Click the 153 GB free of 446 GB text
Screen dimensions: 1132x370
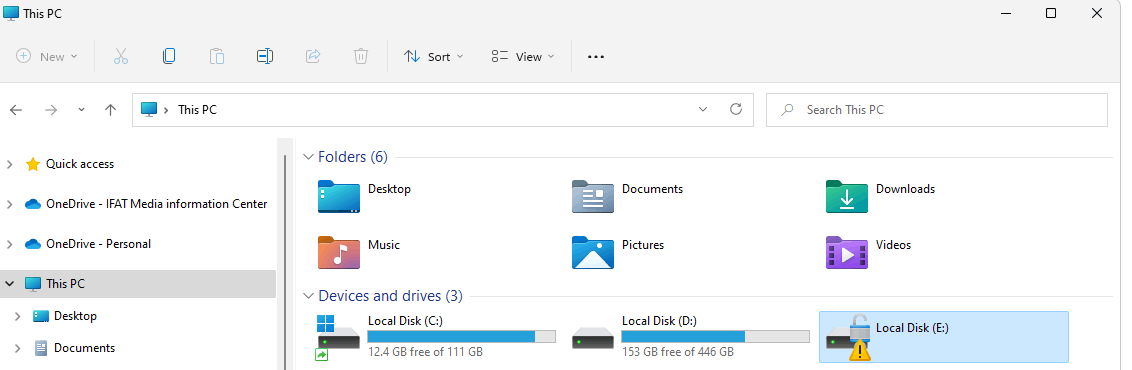(677, 352)
